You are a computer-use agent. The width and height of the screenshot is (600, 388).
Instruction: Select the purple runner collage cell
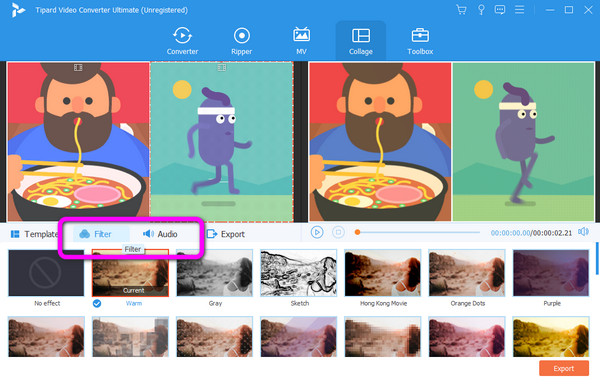pyautogui.click(x=222, y=142)
